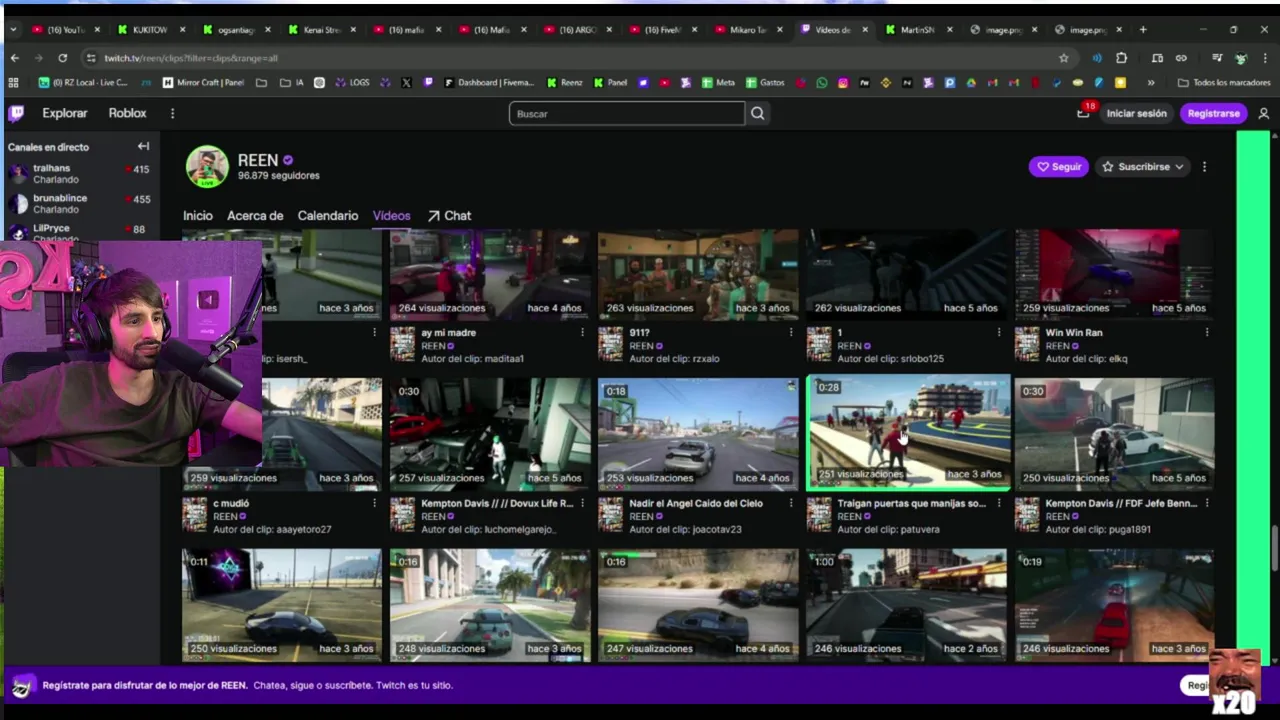
Task: Open the Todos los marcadores folder
Action: (x=1225, y=83)
